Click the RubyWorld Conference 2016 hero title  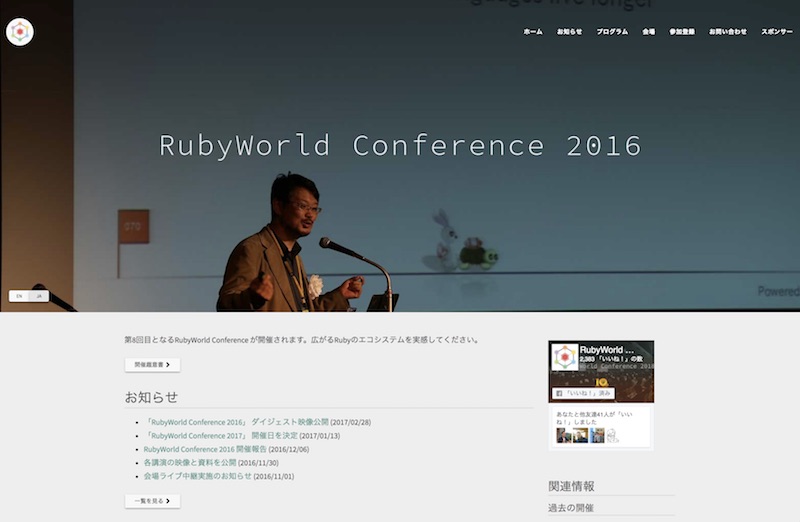pyautogui.click(x=400, y=146)
